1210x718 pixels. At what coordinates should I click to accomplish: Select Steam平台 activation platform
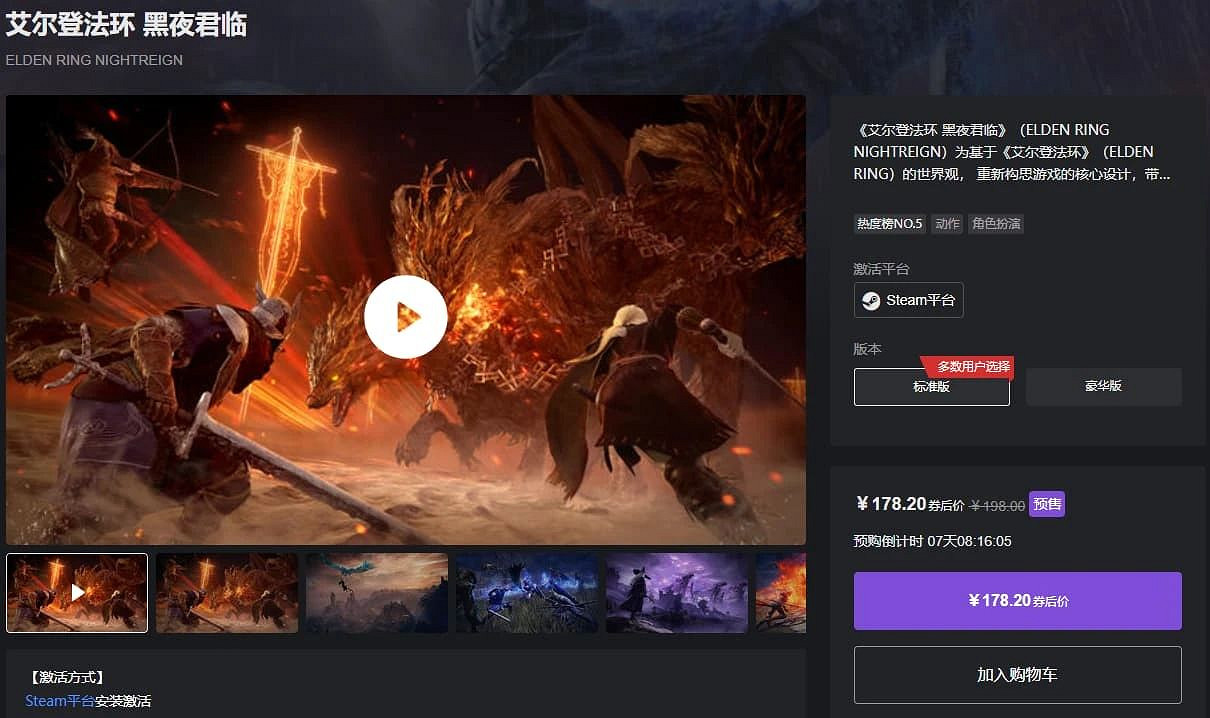[909, 300]
